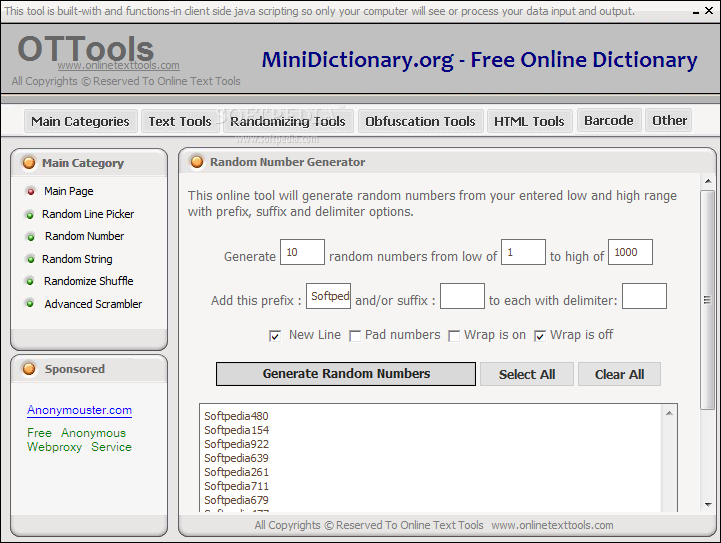Open the Random String tool
Image resolution: width=721 pixels, height=543 pixels.
[x=77, y=259]
